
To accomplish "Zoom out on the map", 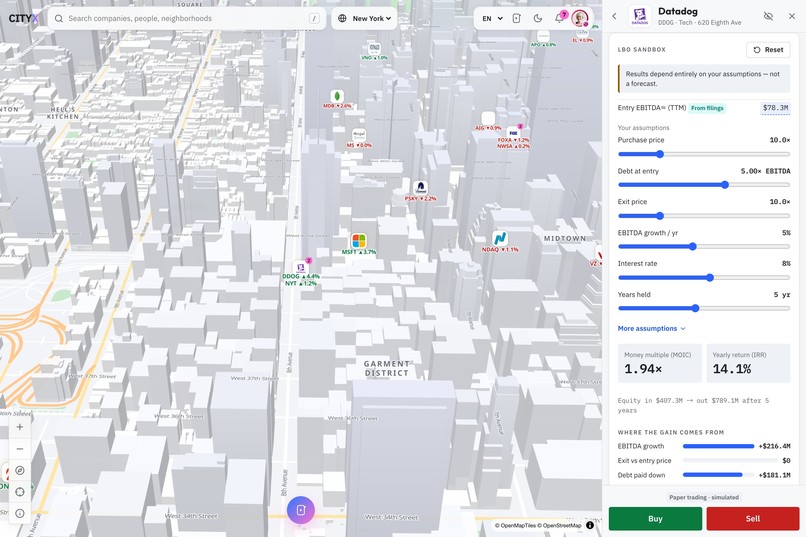I will [x=20, y=449].
